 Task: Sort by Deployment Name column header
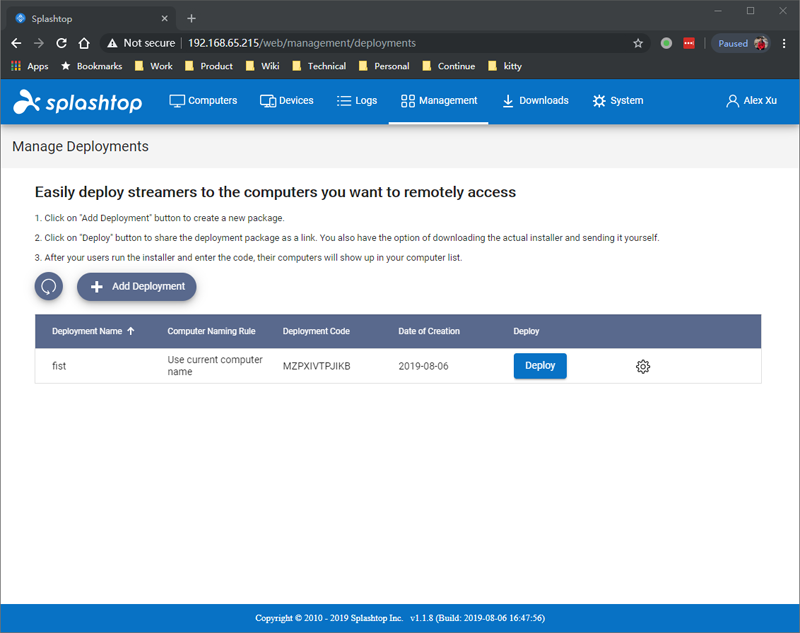coord(93,331)
